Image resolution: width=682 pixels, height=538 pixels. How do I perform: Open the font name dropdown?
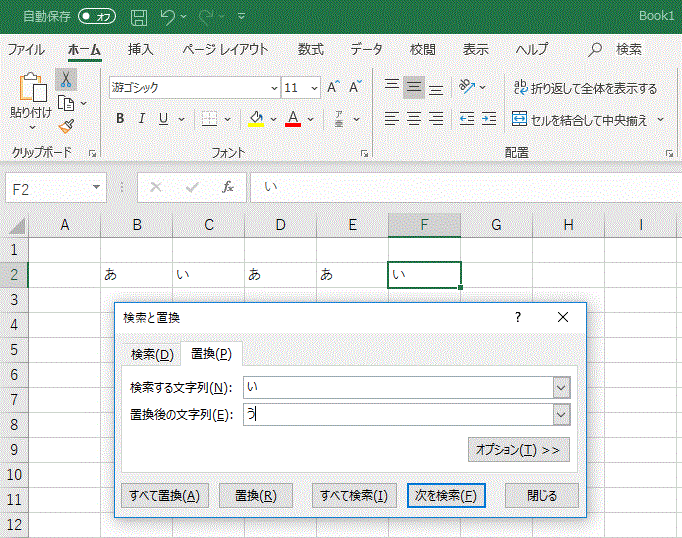click(x=271, y=88)
